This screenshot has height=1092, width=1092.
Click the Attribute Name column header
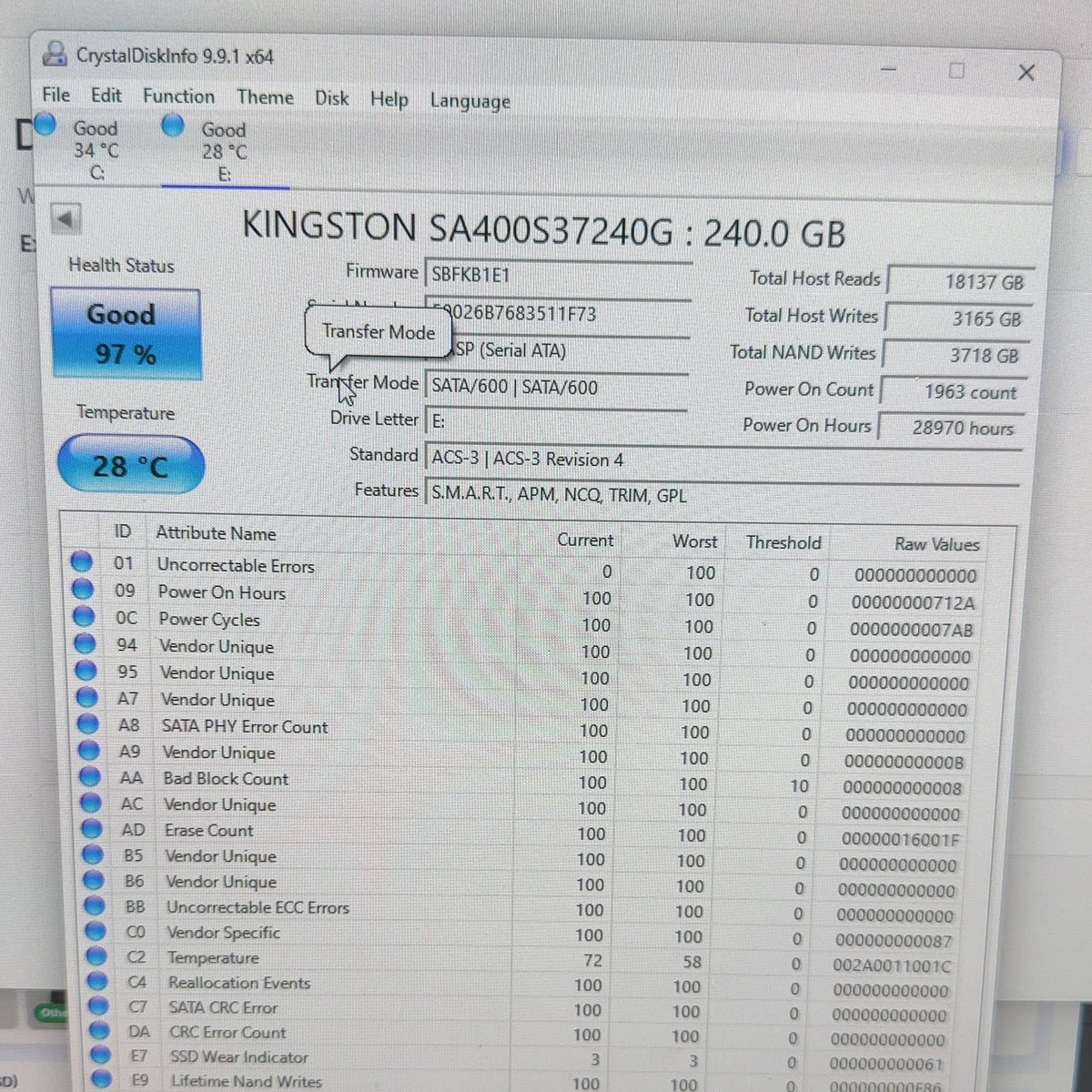tap(216, 533)
